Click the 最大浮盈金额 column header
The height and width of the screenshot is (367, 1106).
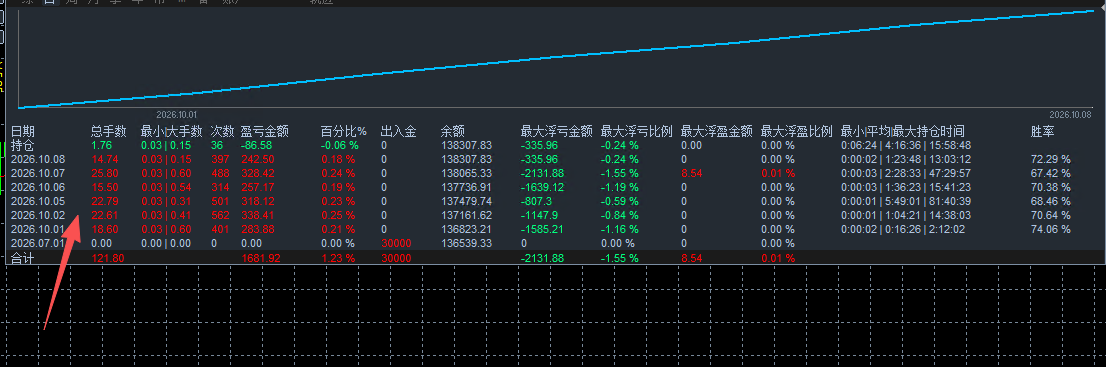717,131
